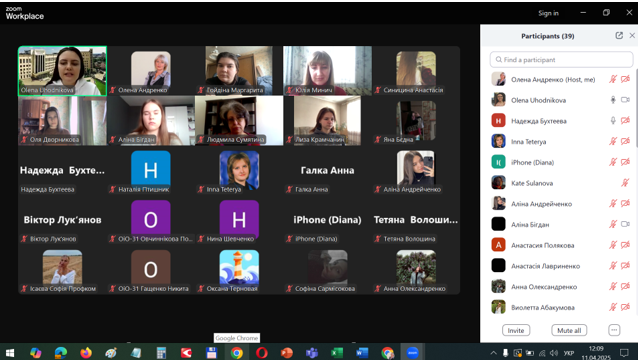Click the Mute all button
The width and height of the screenshot is (638, 360).
(x=569, y=330)
